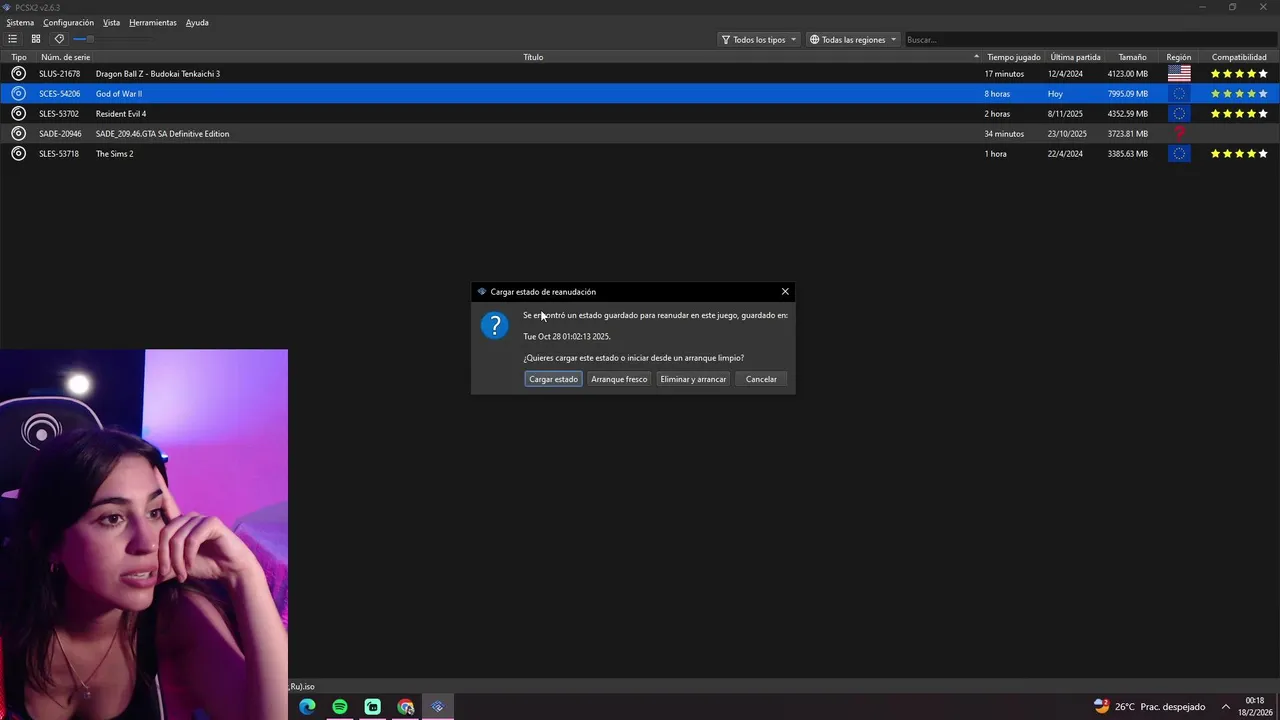This screenshot has width=1280, height=720.
Task: Click EU flag icon in Resident Evil 4 row
Action: click(1179, 114)
